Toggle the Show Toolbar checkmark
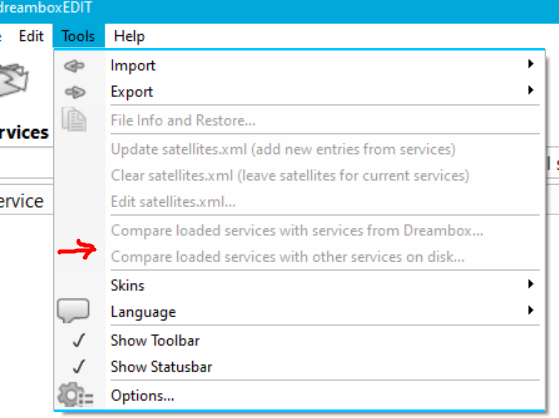The height and width of the screenshot is (418, 559). [x=79, y=340]
